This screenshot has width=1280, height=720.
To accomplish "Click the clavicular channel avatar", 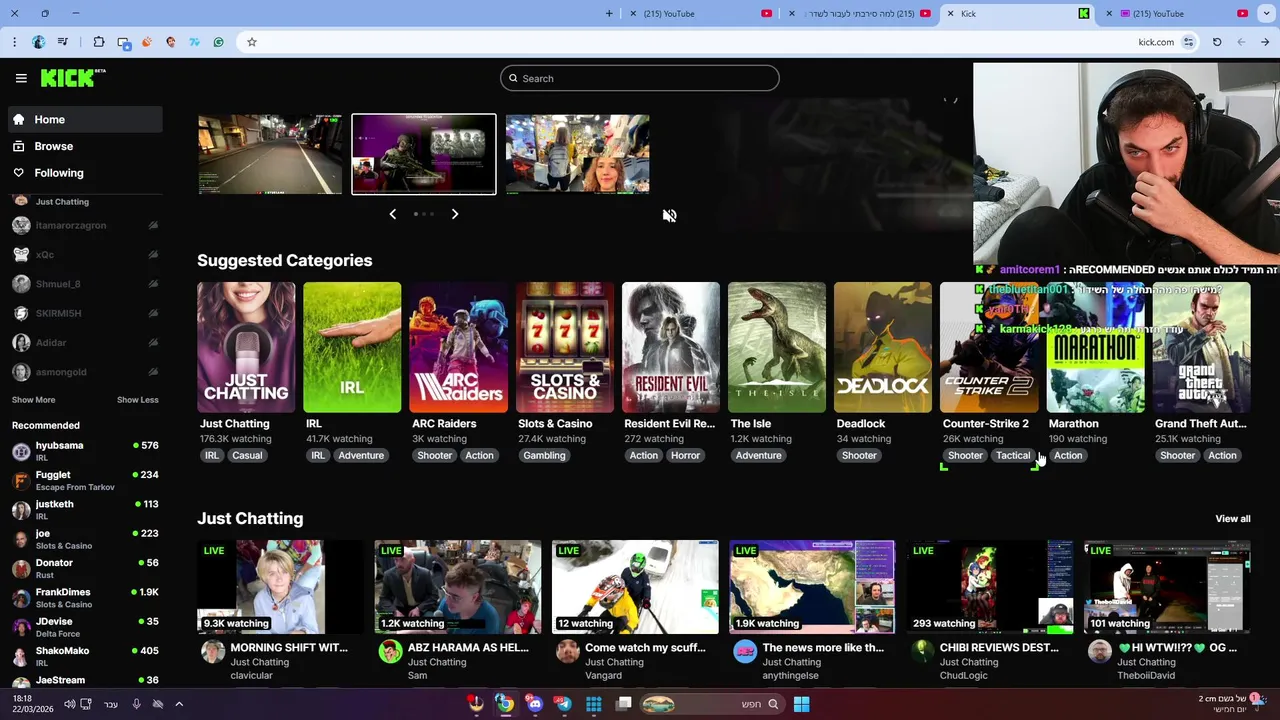I will click(212, 652).
